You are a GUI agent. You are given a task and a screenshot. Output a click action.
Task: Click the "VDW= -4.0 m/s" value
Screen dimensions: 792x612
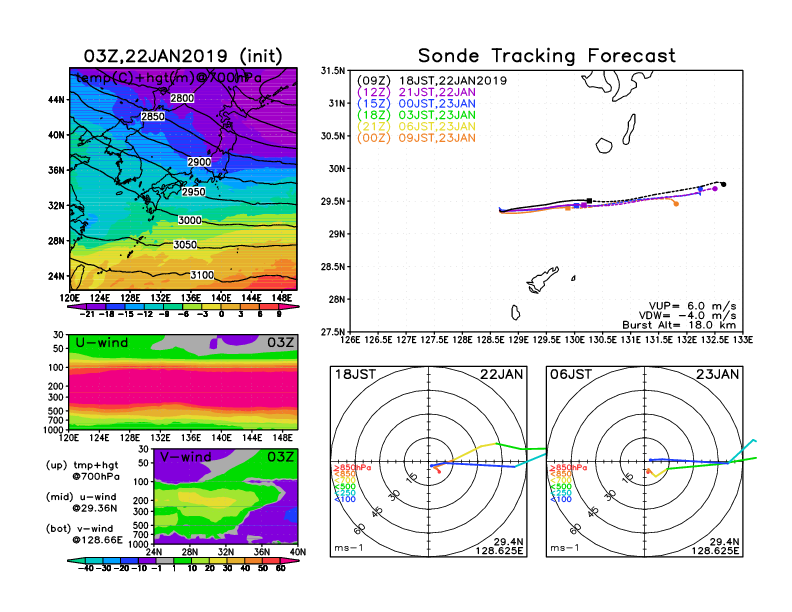pyautogui.click(x=687, y=316)
